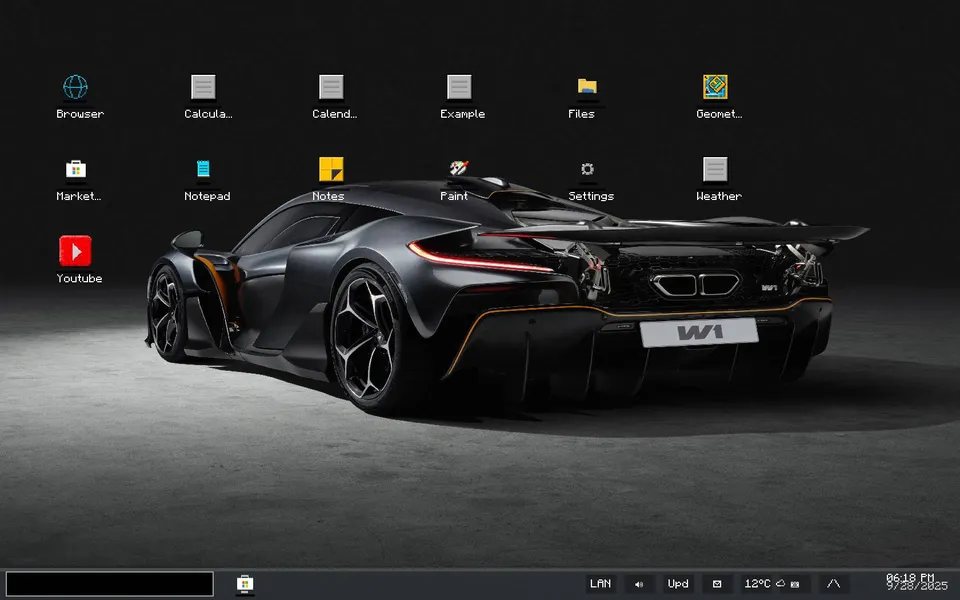Open the Marketplace desktop icon
Viewport: 960px width, 600px height.
point(75,169)
